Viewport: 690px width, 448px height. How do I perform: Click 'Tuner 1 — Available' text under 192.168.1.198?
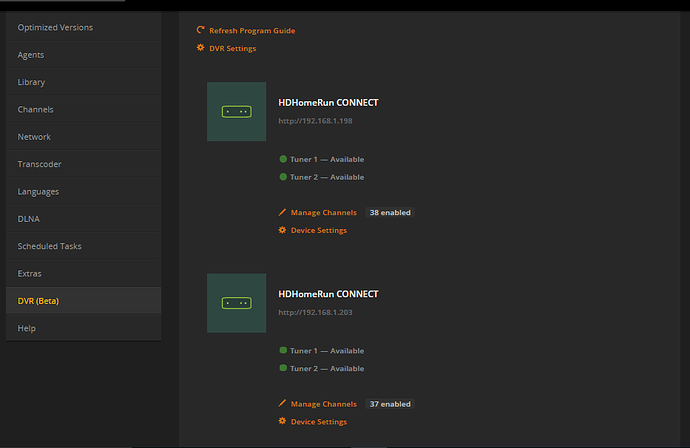pos(327,159)
